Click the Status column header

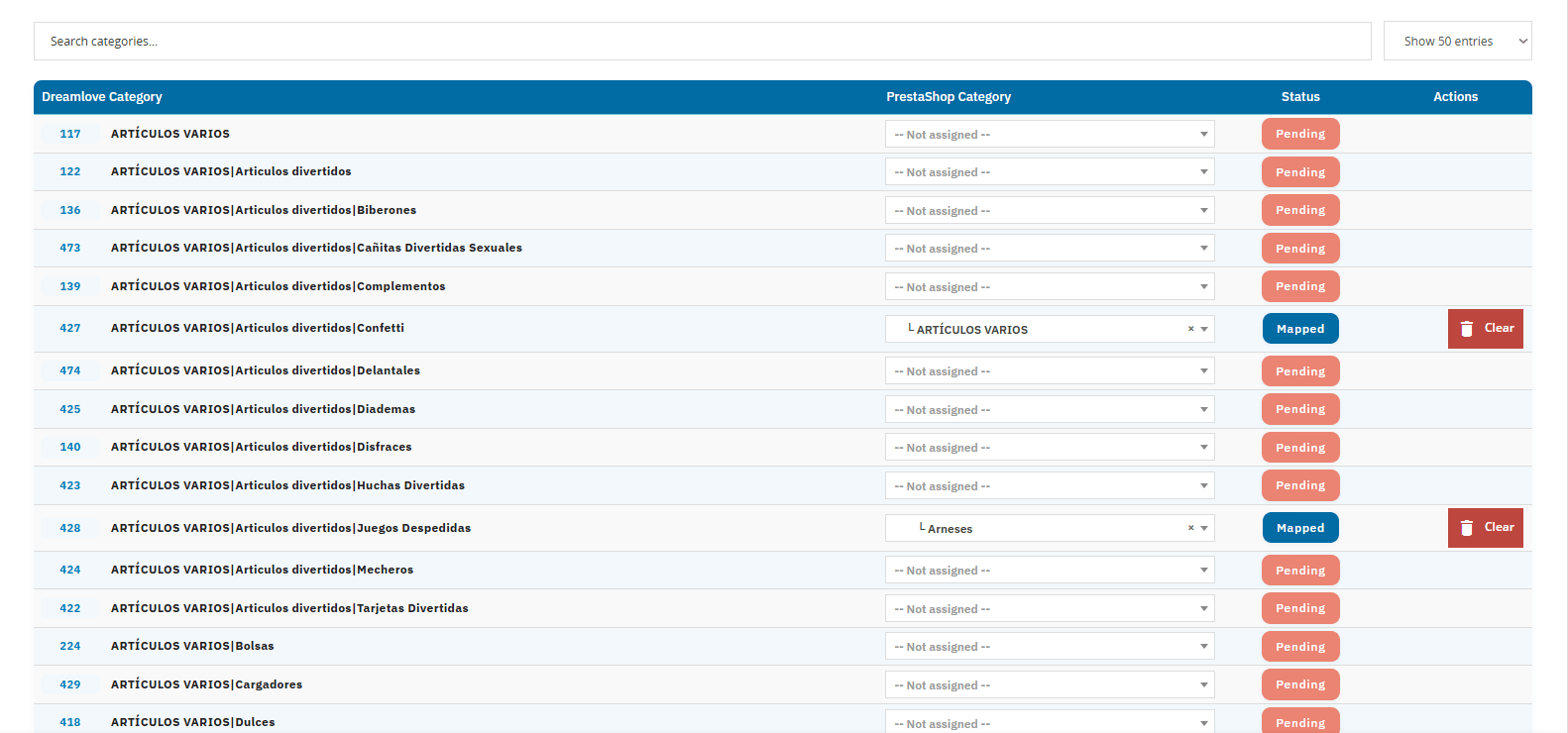1299,97
